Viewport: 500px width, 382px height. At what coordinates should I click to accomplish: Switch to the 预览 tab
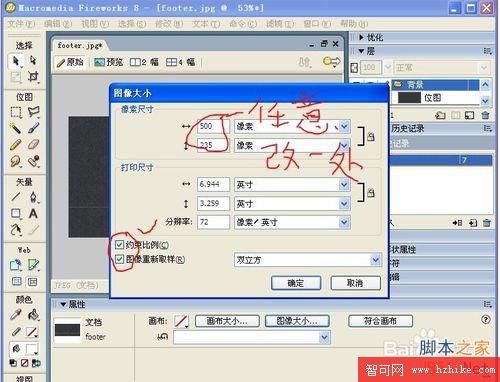tap(109, 62)
